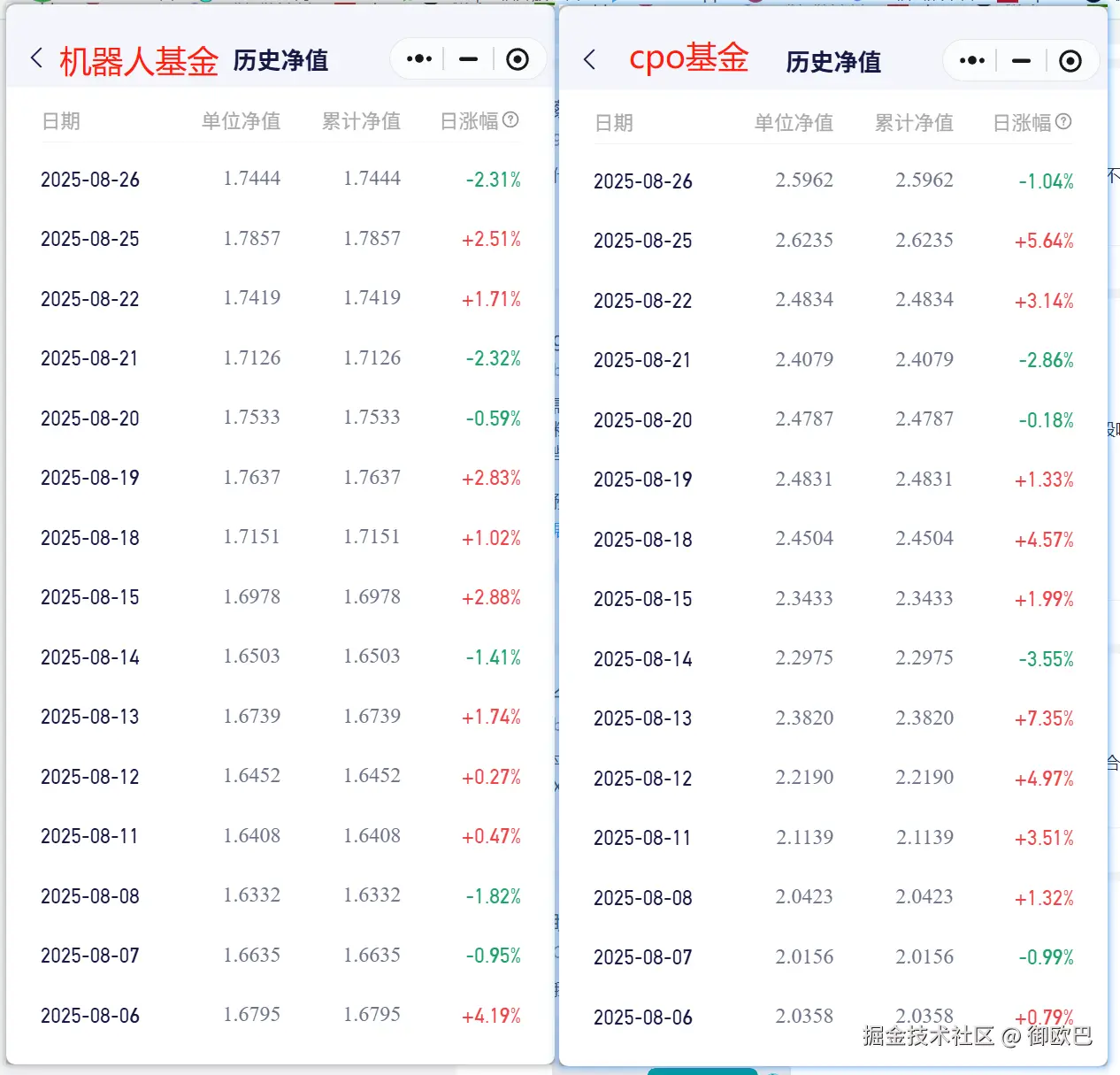
Task: Close cpo基金 mini program via circle icon
Action: [x=1070, y=61]
